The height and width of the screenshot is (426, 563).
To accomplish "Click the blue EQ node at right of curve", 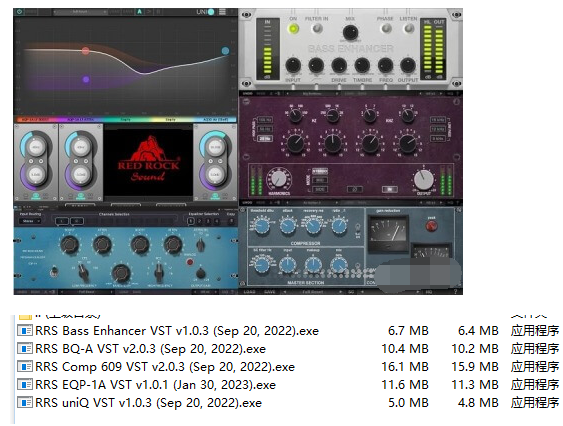I will 225,51.
